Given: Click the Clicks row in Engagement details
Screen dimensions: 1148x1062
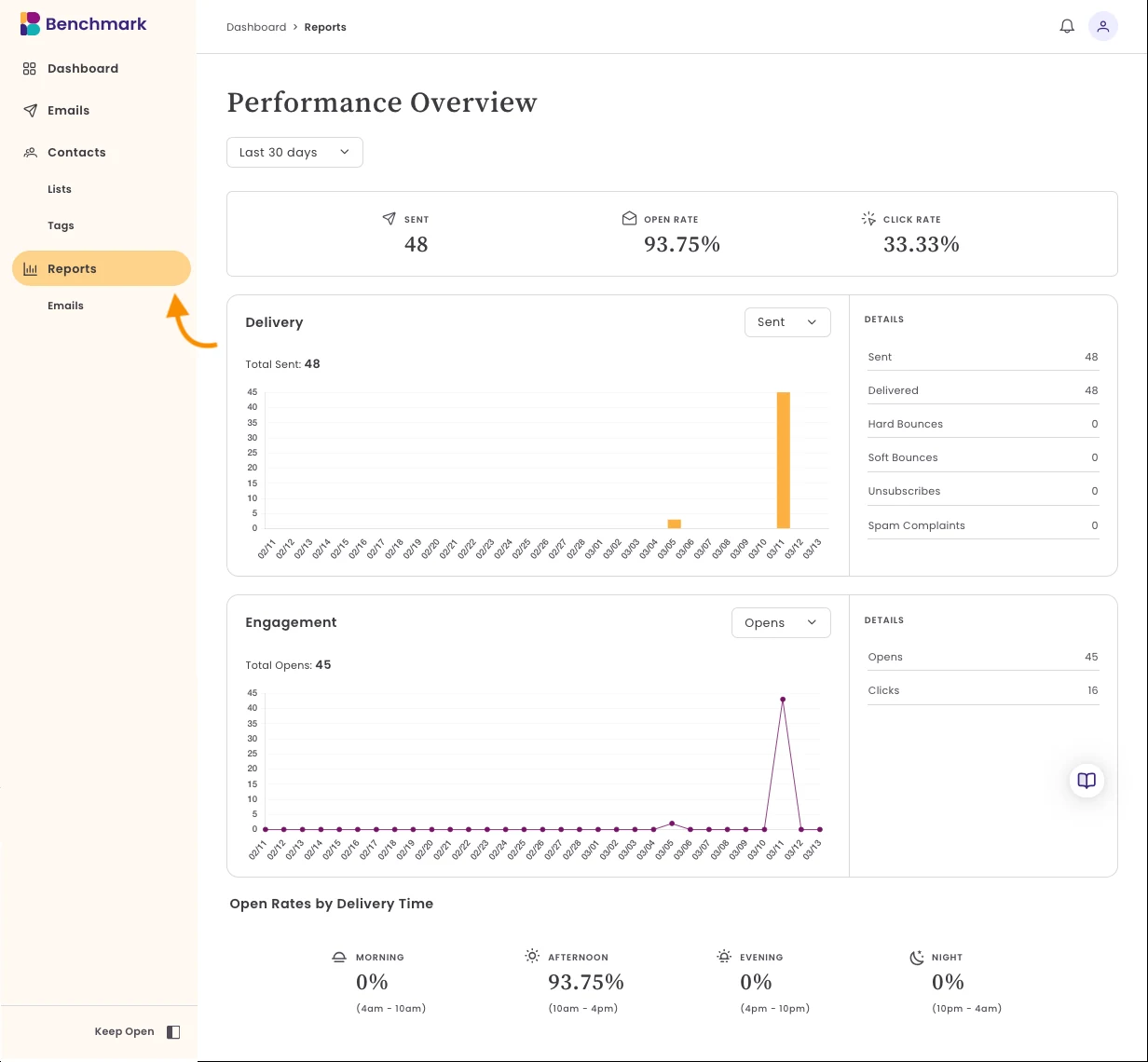Looking at the screenshot, I should 983,690.
